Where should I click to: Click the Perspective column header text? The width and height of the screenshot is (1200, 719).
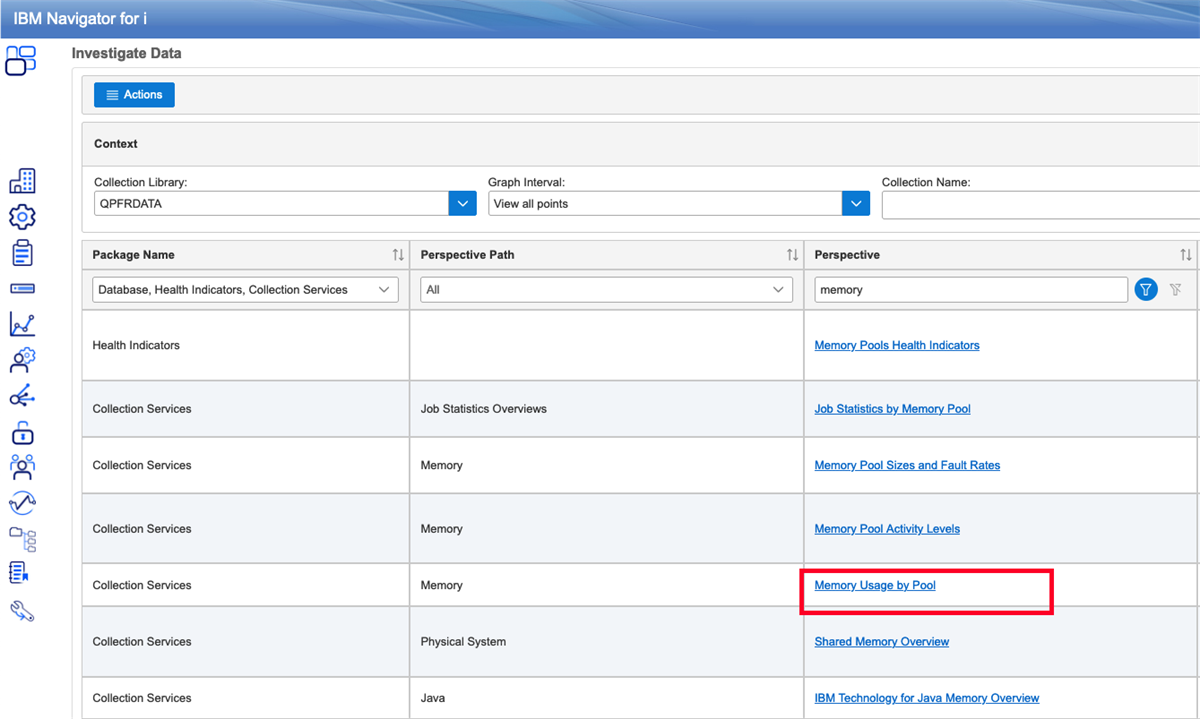pyautogui.click(x=847, y=255)
